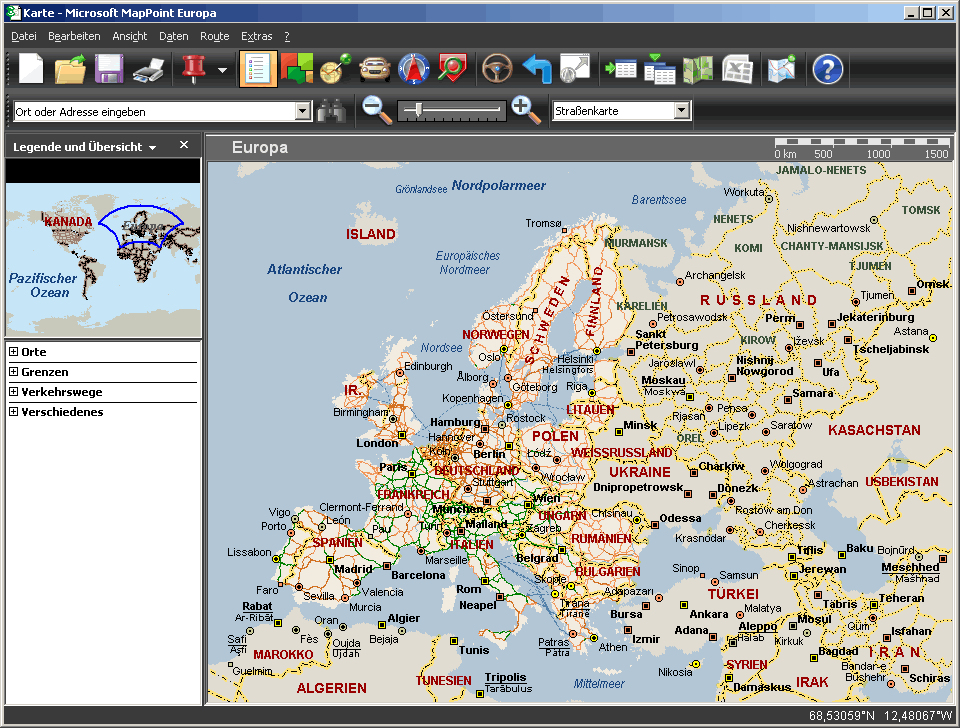Image resolution: width=960 pixels, height=728 pixels.
Task: Open the pushpin symbol dropdown arrow
Action: coord(222,68)
